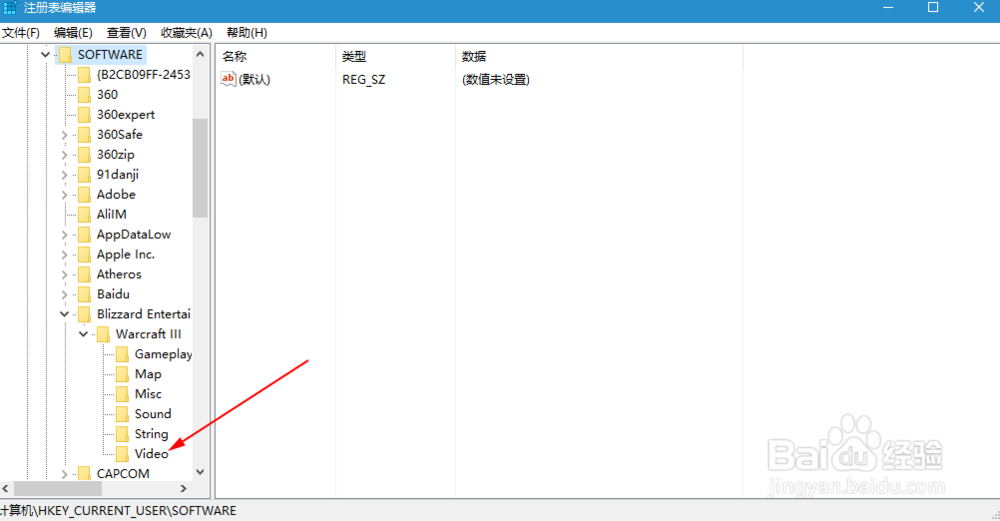The width and height of the screenshot is (1000, 521).
Task: Expand the 360zip key
Action: point(64,155)
